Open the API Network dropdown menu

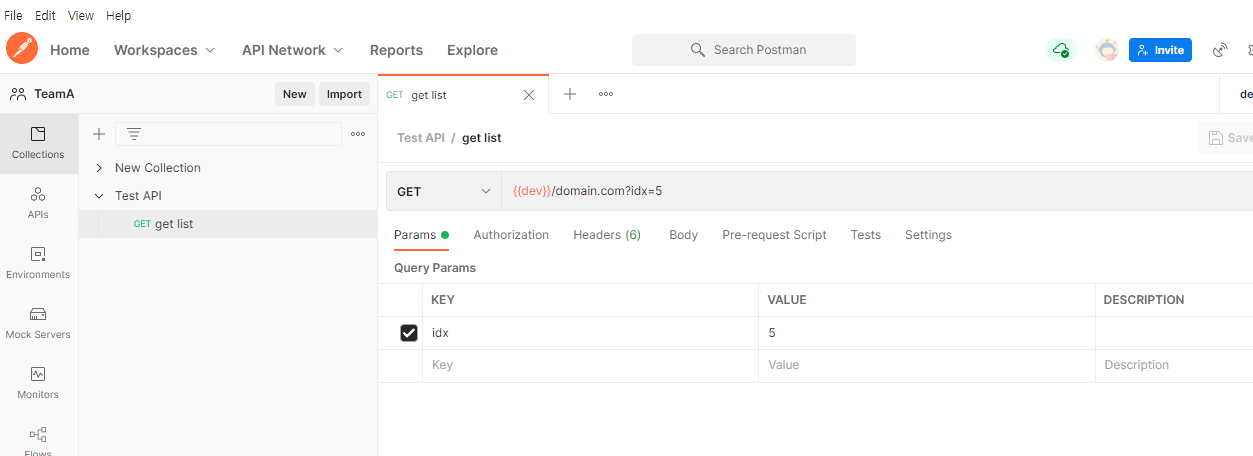292,50
